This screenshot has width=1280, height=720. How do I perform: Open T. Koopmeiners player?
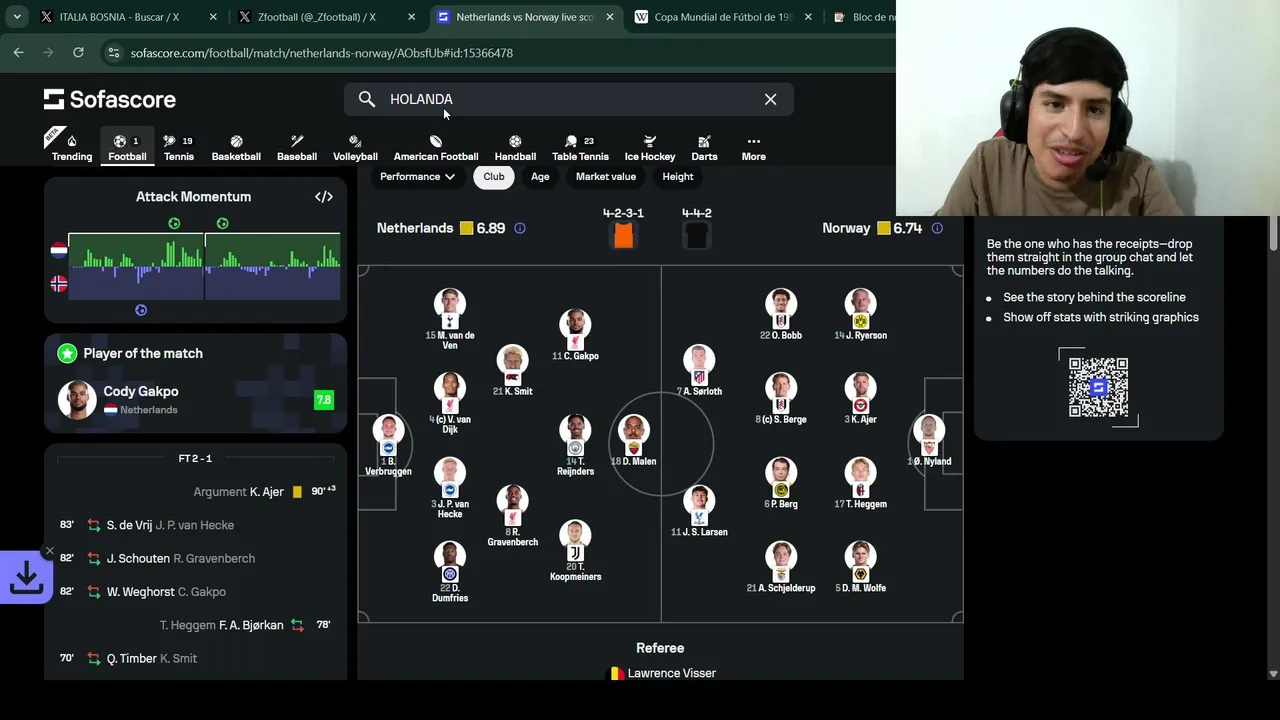575,550
